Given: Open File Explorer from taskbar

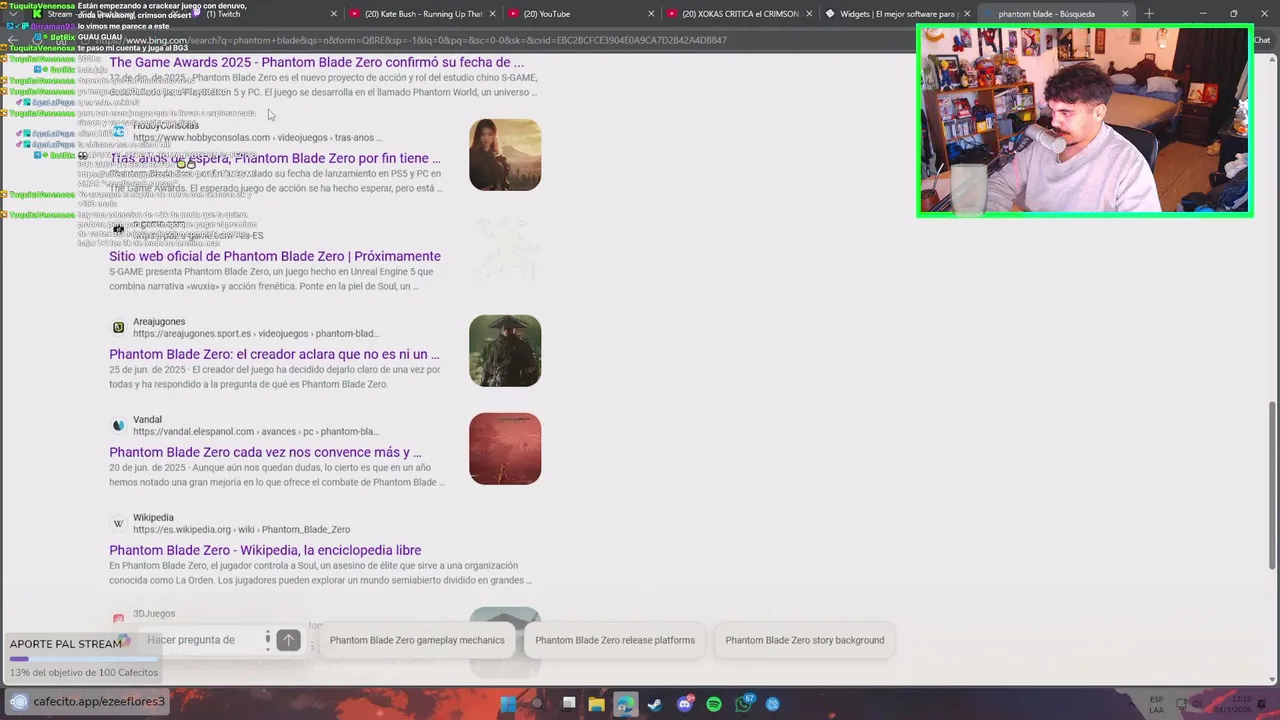Looking at the screenshot, I should pyautogui.click(x=597, y=704).
